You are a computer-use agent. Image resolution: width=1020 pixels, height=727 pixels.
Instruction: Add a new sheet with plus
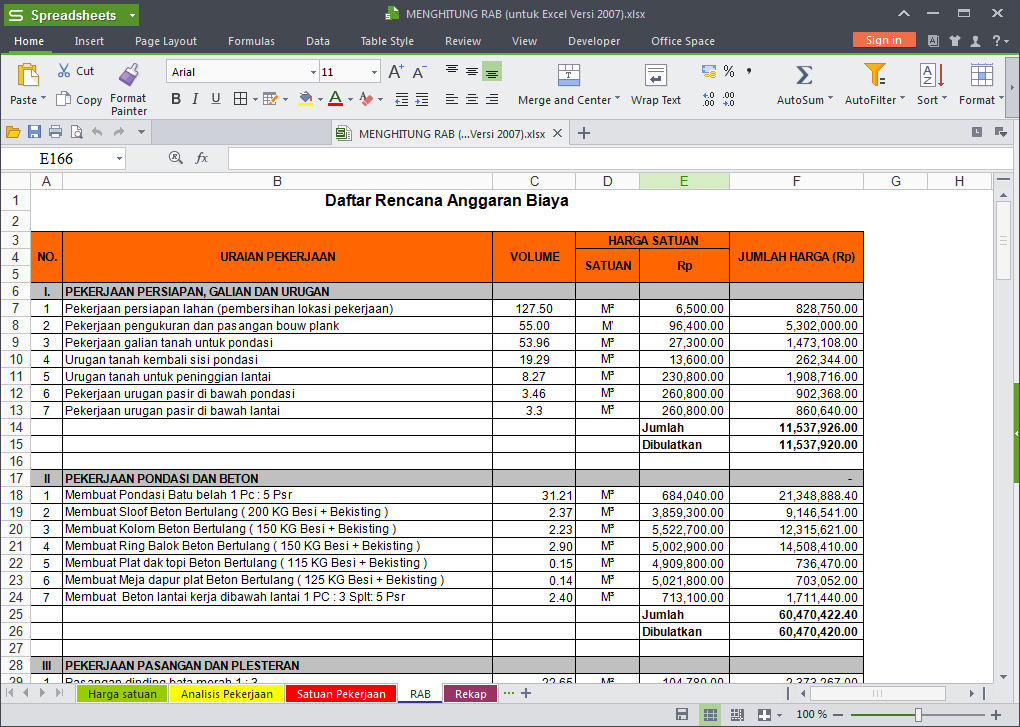coord(526,693)
